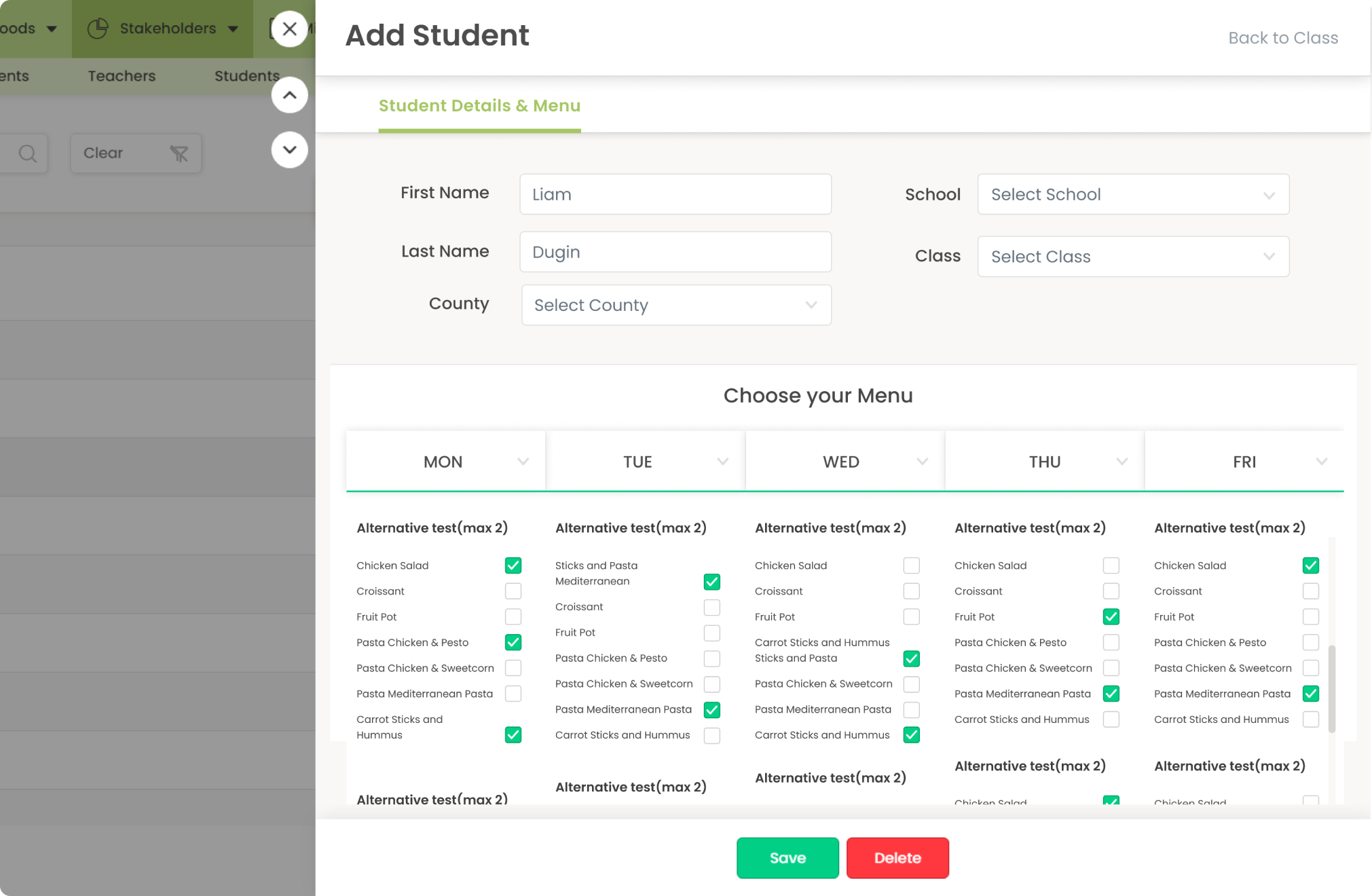1372x896 pixels.
Task: Switch to Student Details & Menu tab
Action: [x=479, y=106]
